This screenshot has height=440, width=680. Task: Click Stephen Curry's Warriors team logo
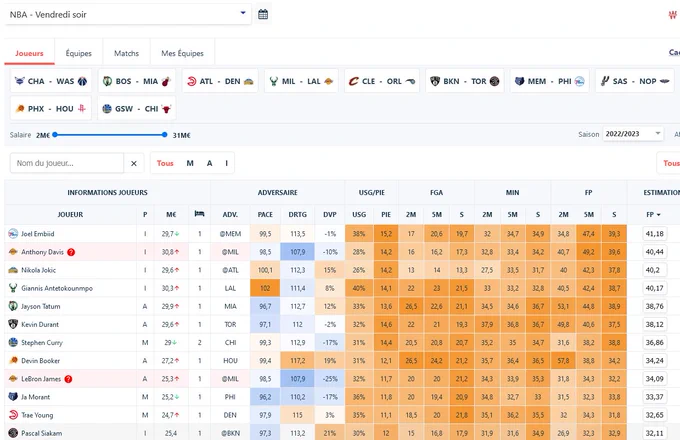tap(13, 342)
